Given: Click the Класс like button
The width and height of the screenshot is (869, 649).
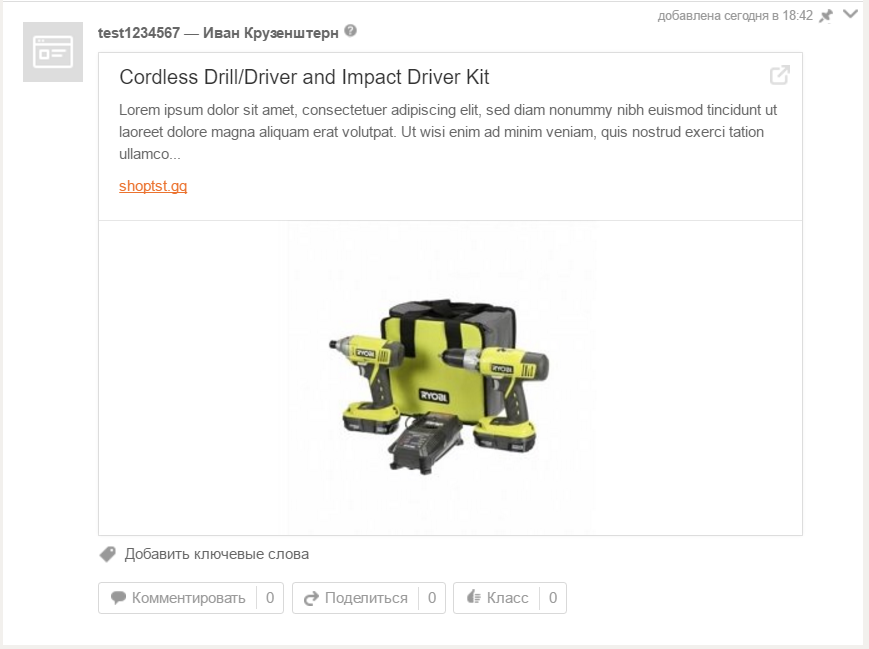Looking at the screenshot, I should click(497, 598).
